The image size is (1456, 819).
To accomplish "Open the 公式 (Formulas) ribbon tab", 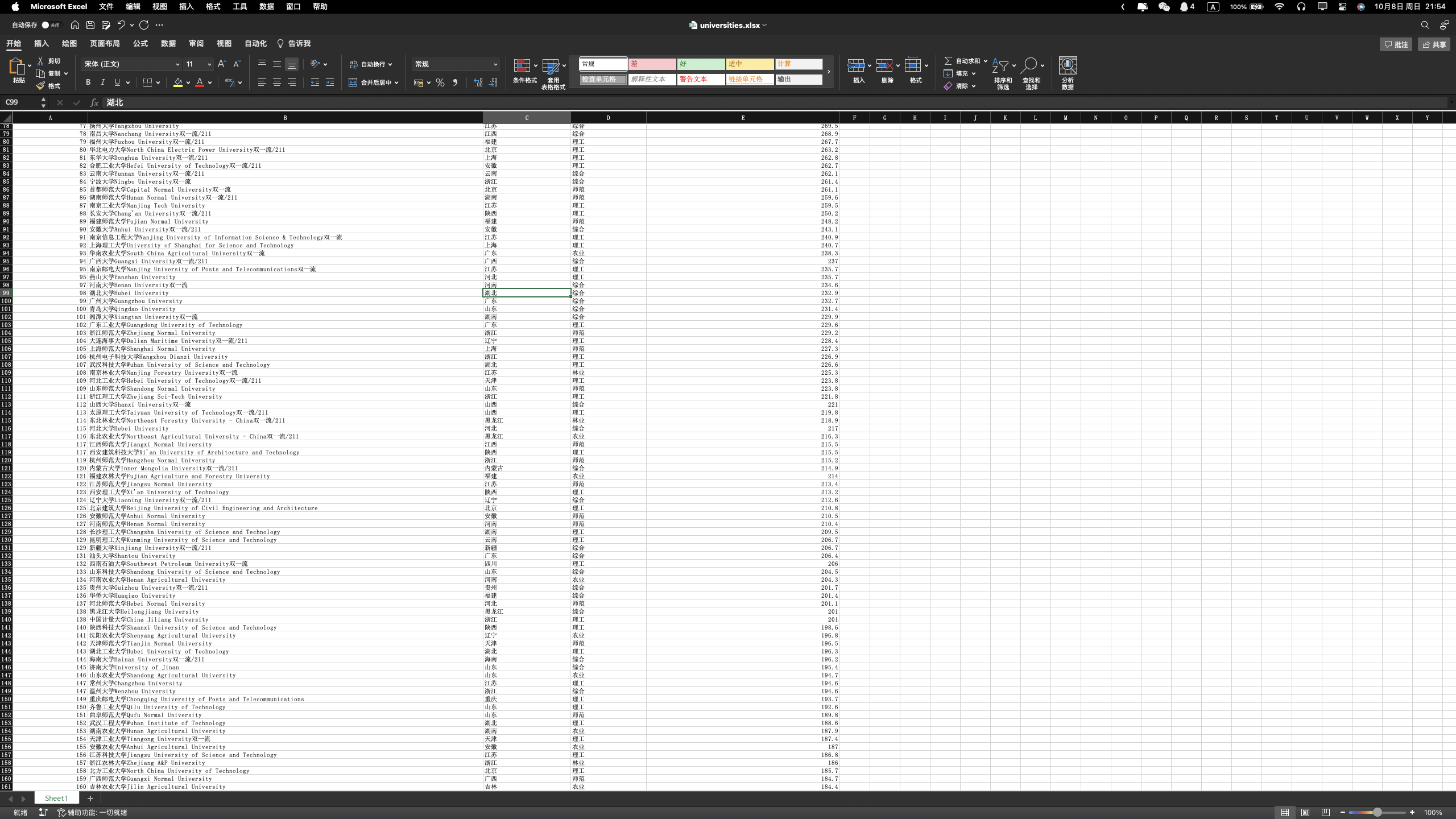I will point(140,43).
